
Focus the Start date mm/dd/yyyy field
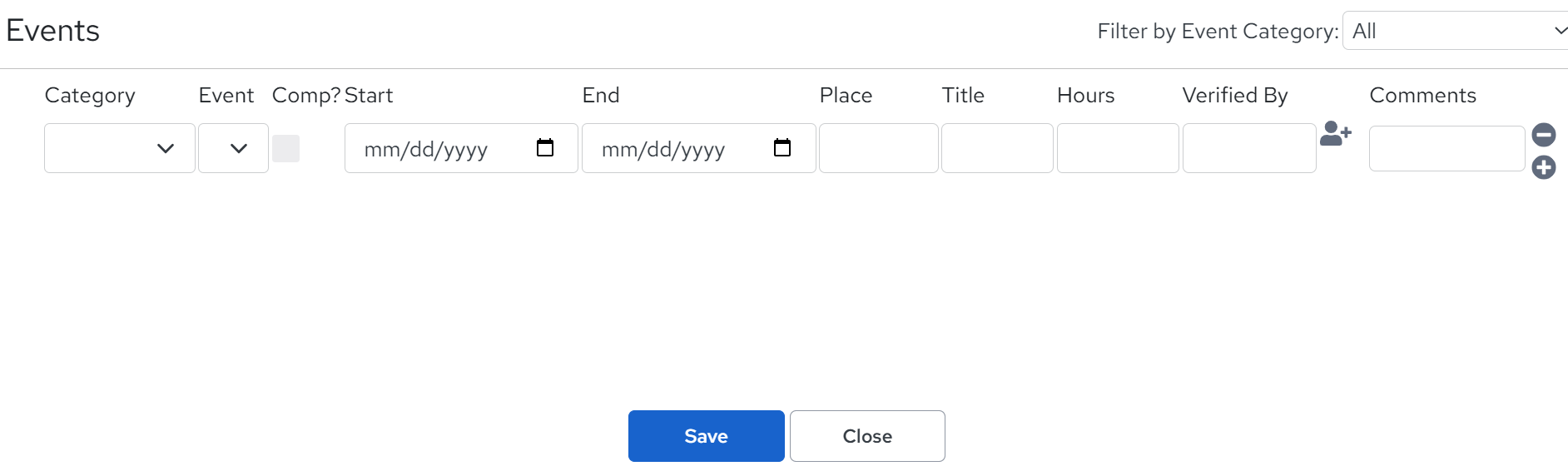click(461, 148)
